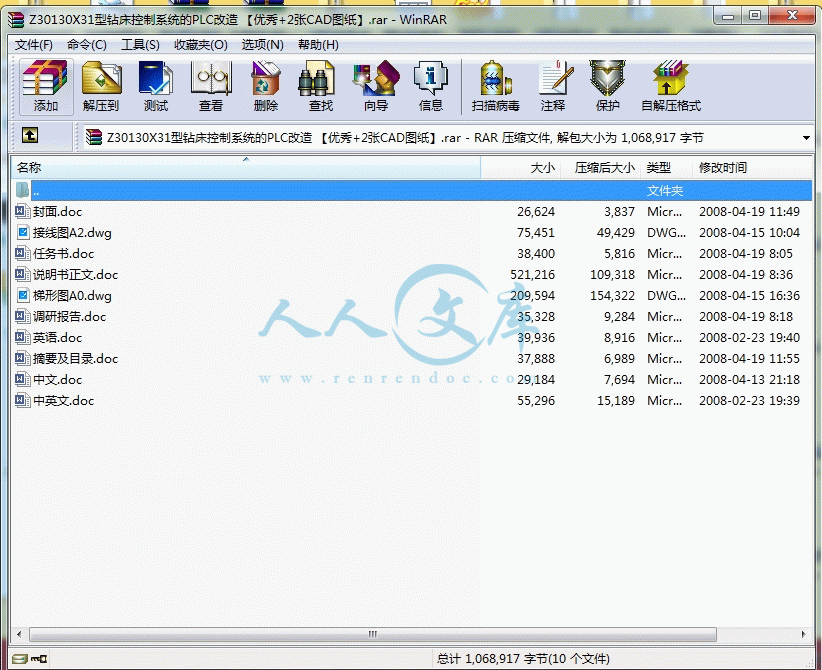Click the archive icon in address bar
Viewport: 822px width, 670px height.
click(94, 137)
